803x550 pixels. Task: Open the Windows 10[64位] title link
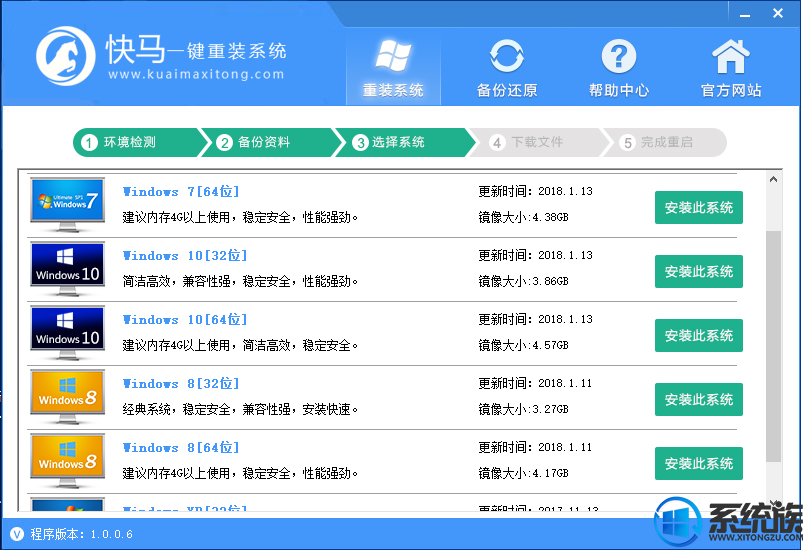[185, 320]
